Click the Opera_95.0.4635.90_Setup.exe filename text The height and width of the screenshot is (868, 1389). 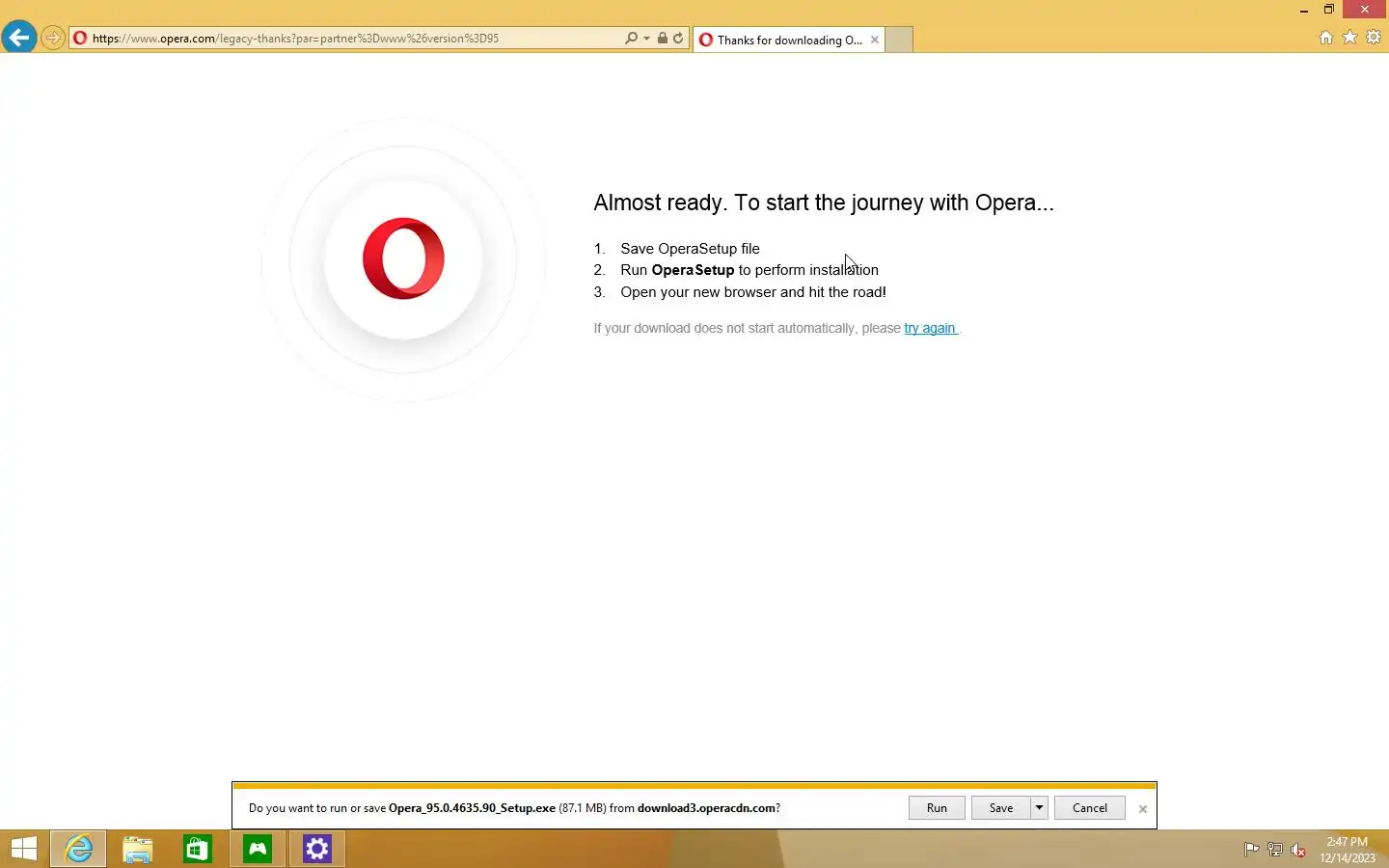(472, 808)
